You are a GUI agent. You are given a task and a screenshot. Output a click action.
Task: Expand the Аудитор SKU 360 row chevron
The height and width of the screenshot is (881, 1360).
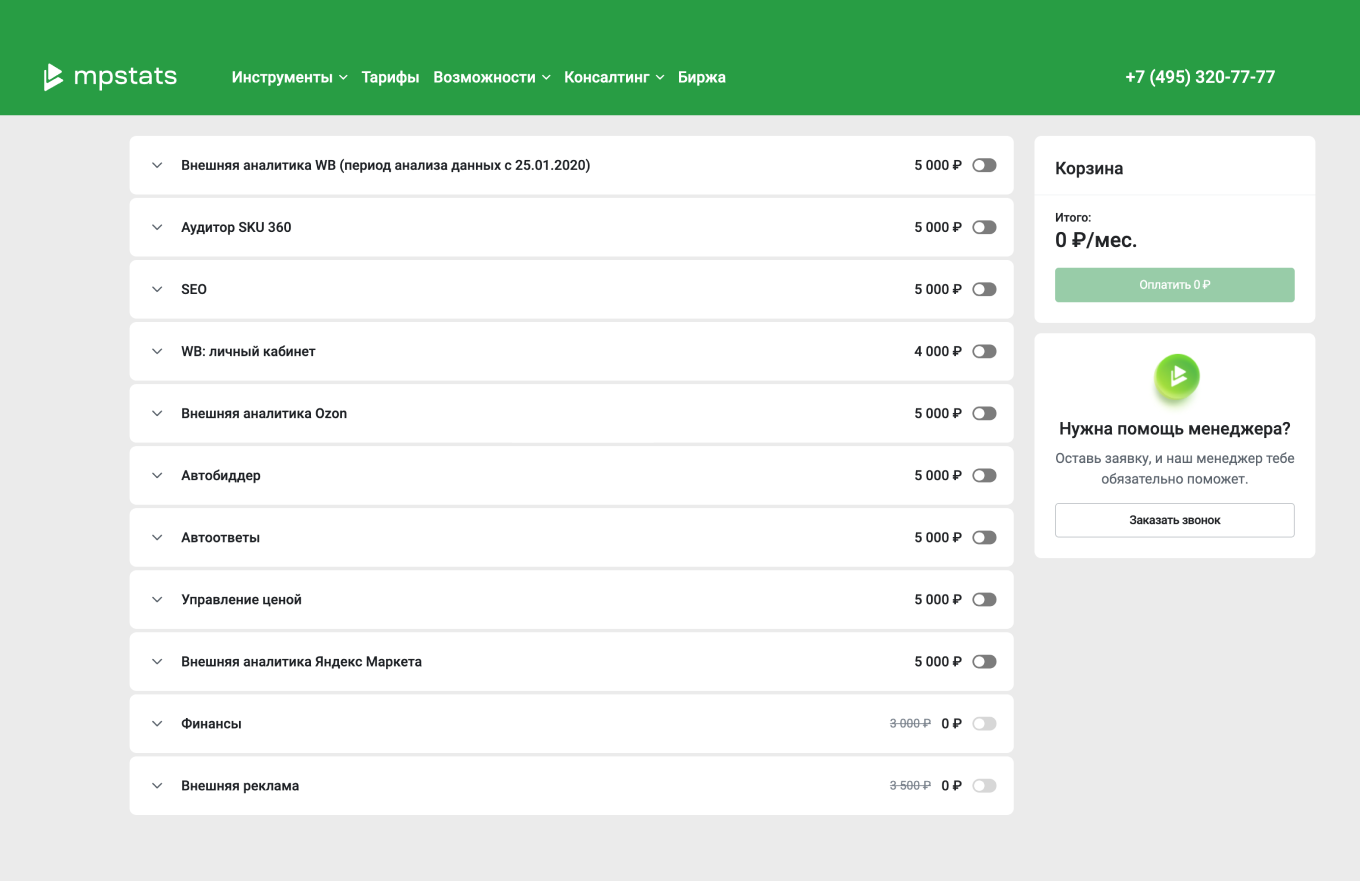click(157, 227)
